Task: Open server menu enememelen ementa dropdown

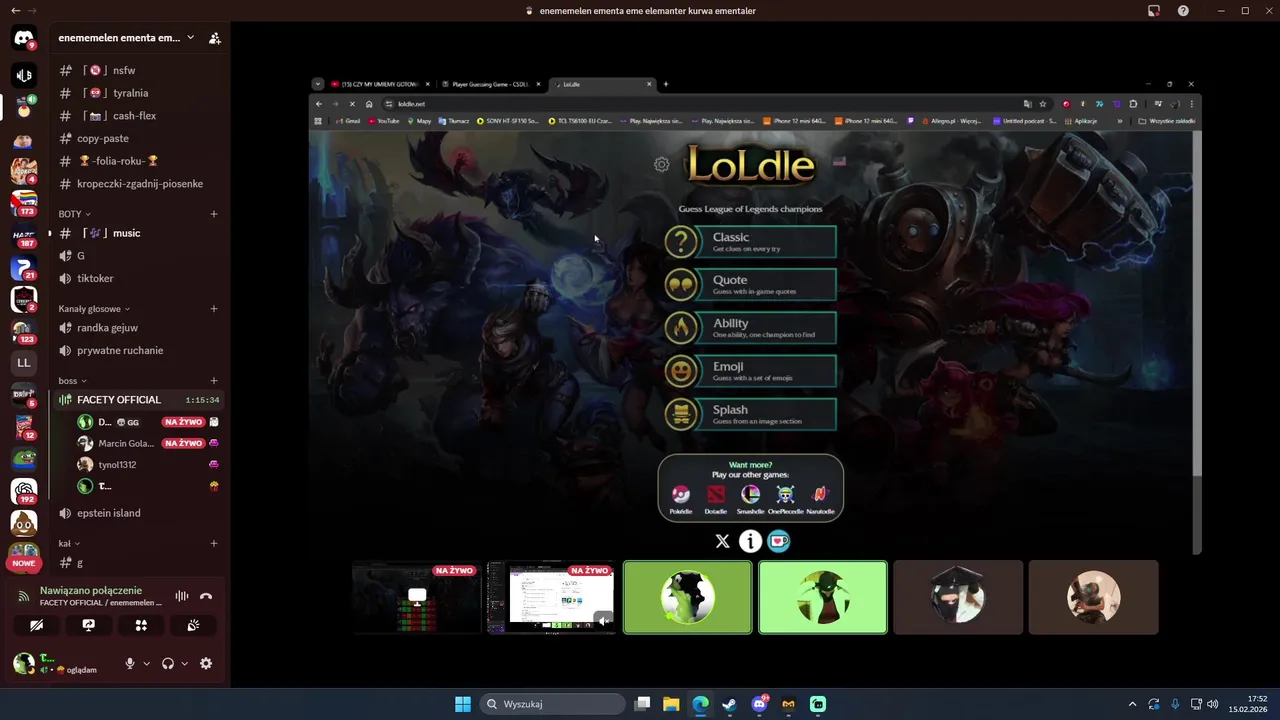Action: pyautogui.click(x=126, y=38)
